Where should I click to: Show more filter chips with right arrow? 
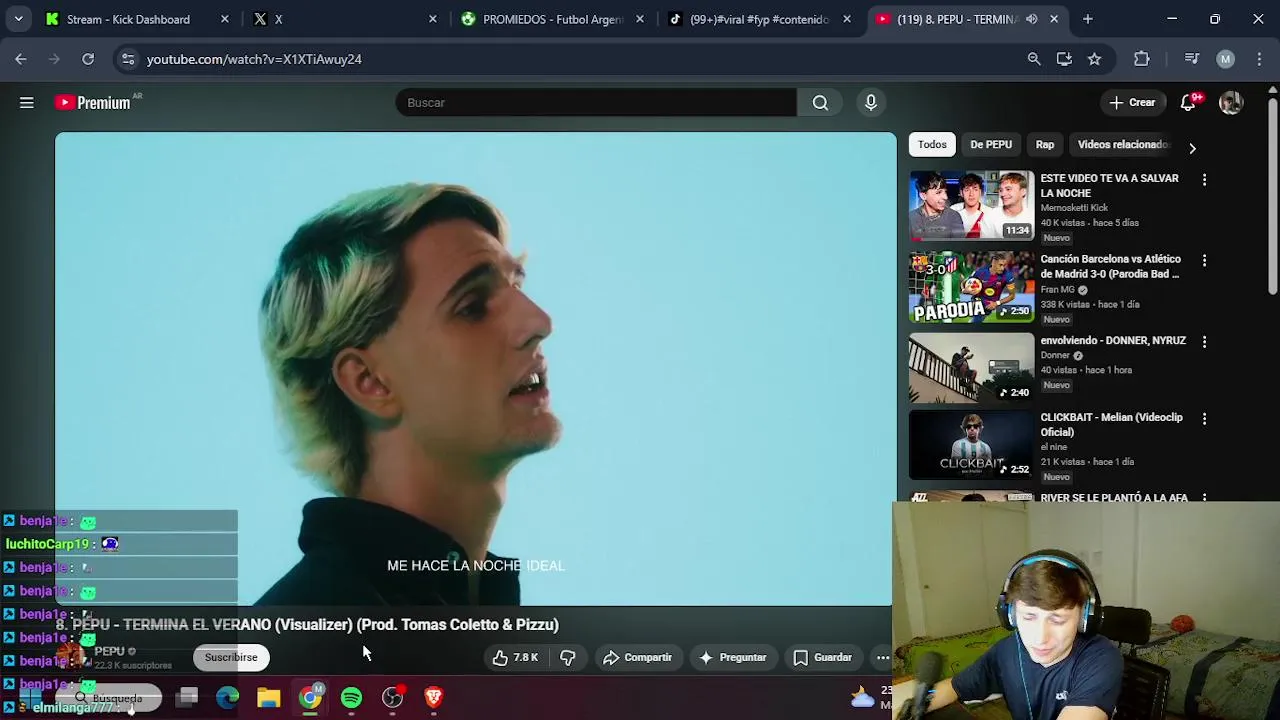[x=1192, y=147]
